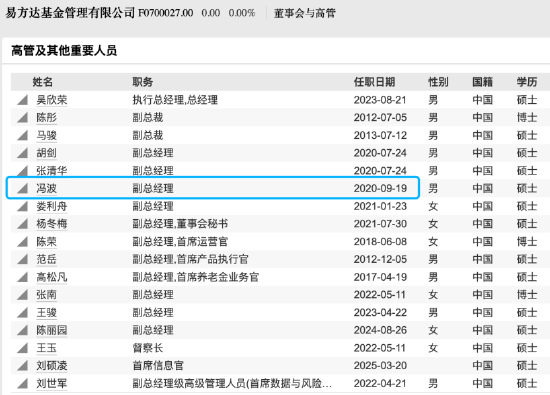Sort by 国籍 column header

pos(482,82)
